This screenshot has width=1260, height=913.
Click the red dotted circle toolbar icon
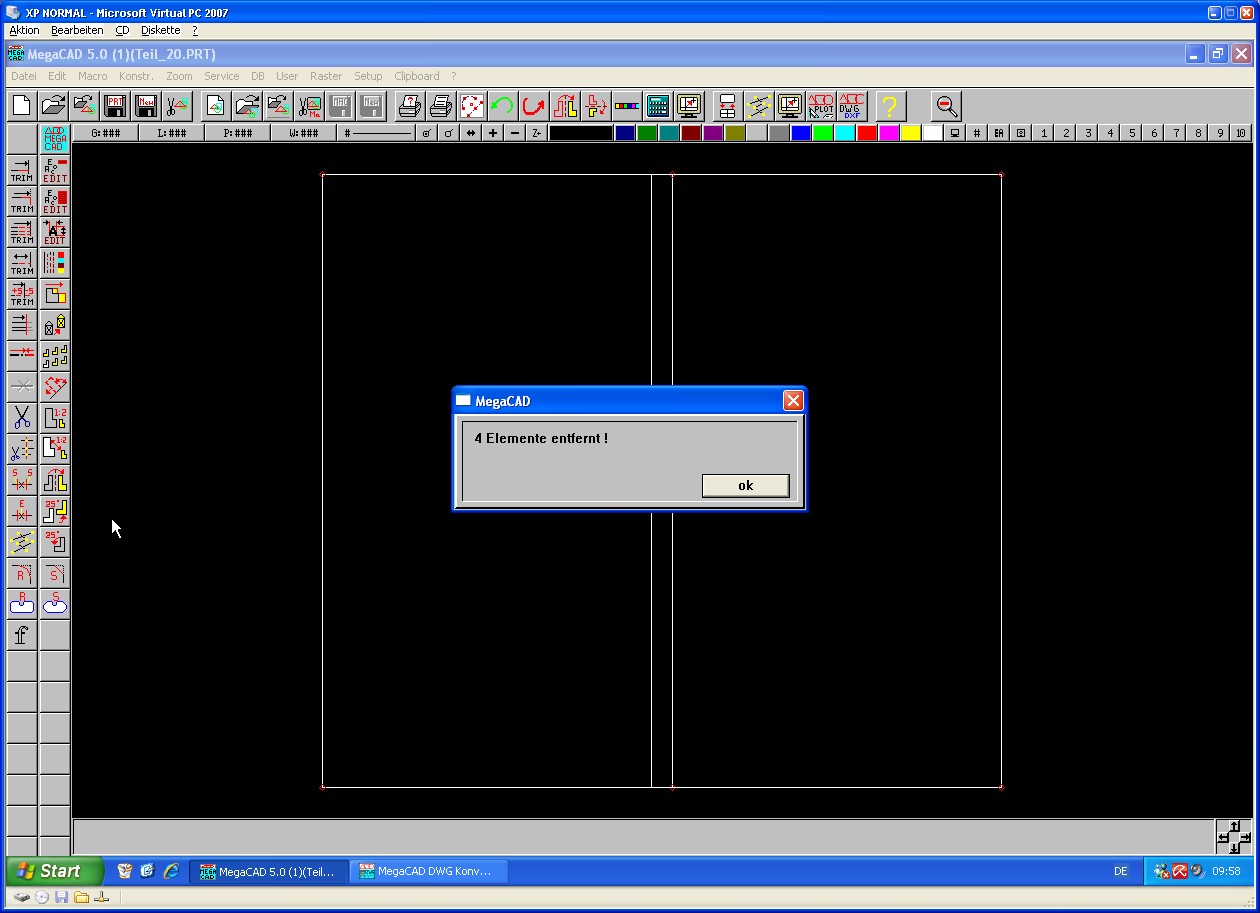(471, 105)
